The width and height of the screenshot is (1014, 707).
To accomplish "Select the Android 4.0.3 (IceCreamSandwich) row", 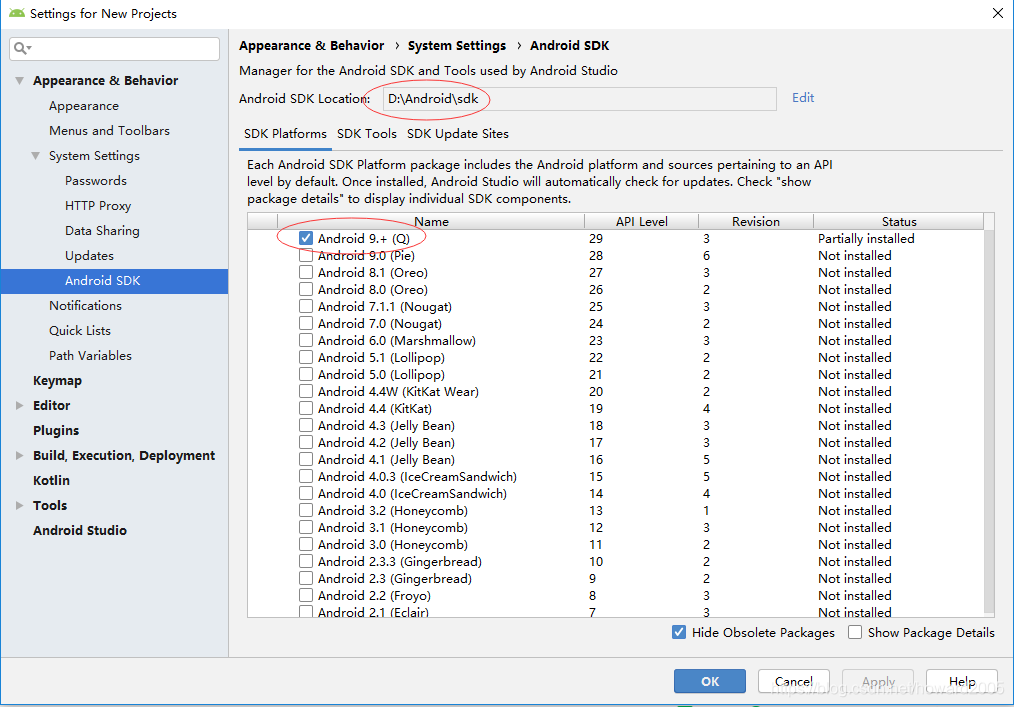I will 615,476.
